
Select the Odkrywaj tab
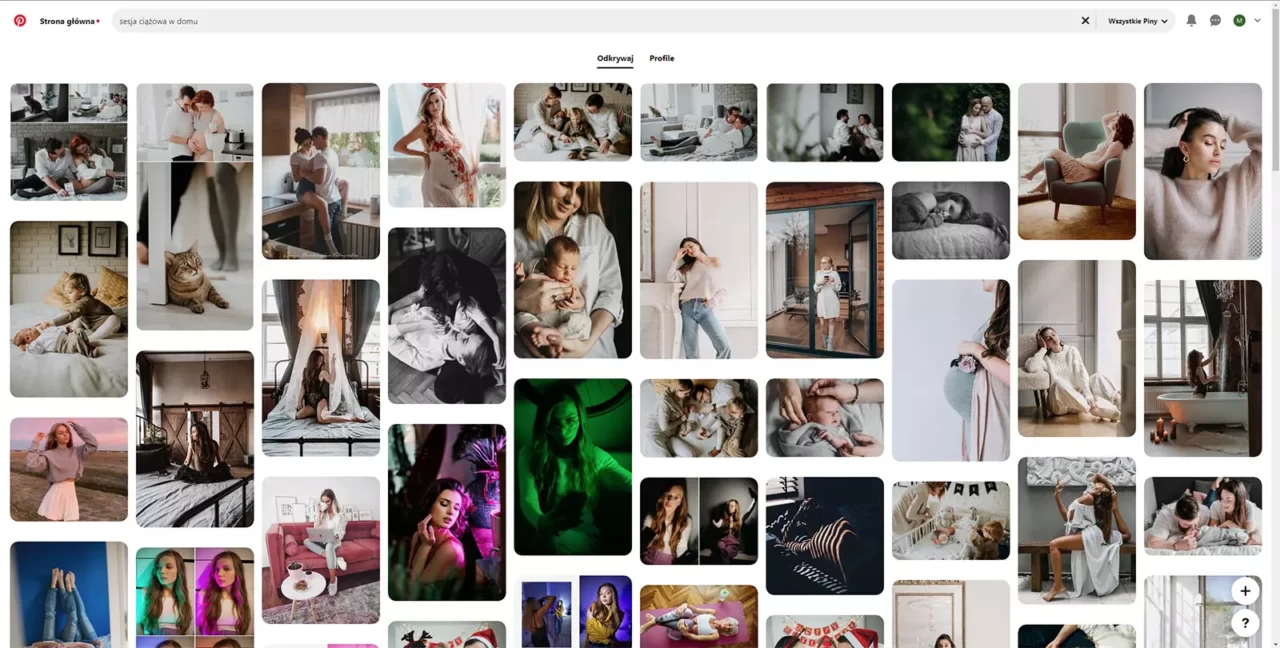(614, 58)
